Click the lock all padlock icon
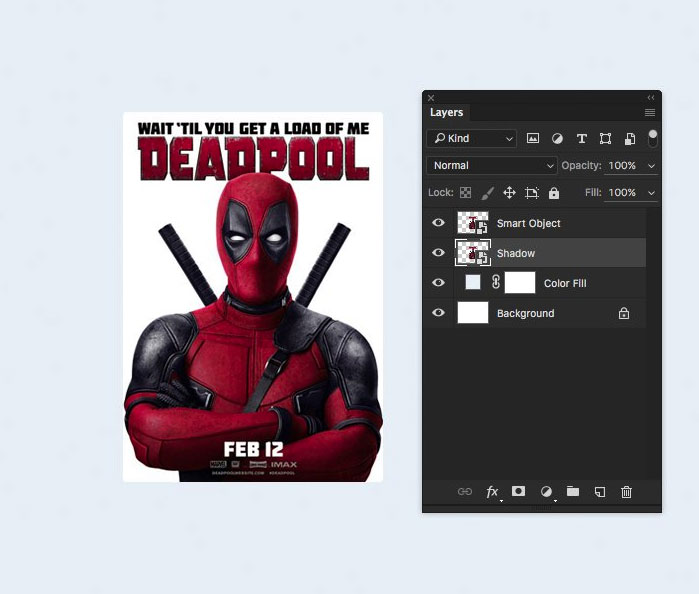This screenshot has height=594, width=699. coord(554,193)
